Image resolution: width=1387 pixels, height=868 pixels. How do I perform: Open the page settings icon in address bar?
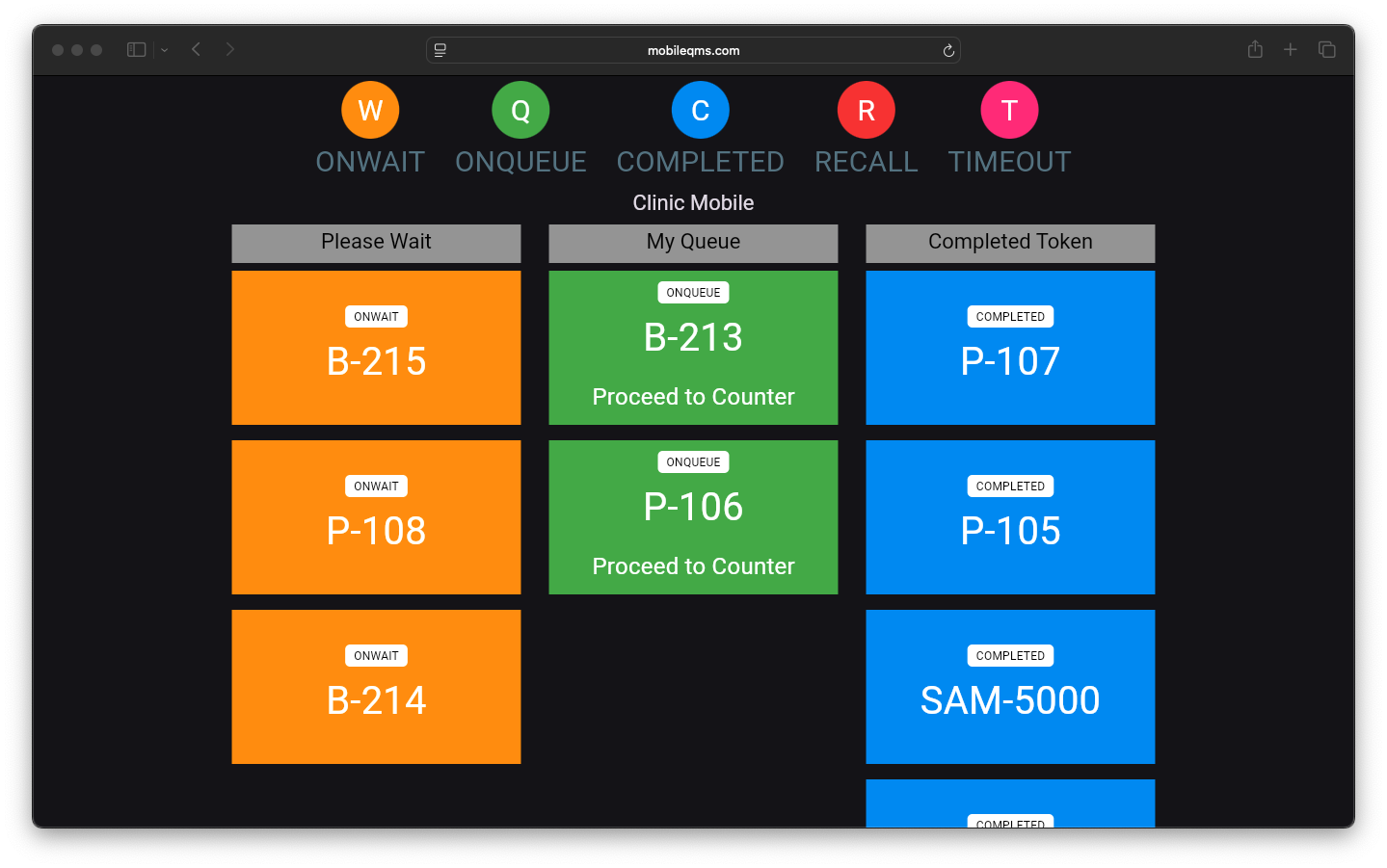coord(440,51)
